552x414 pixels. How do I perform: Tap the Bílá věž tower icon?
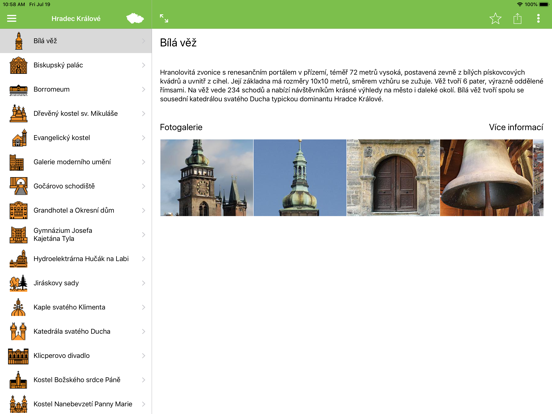point(19,41)
